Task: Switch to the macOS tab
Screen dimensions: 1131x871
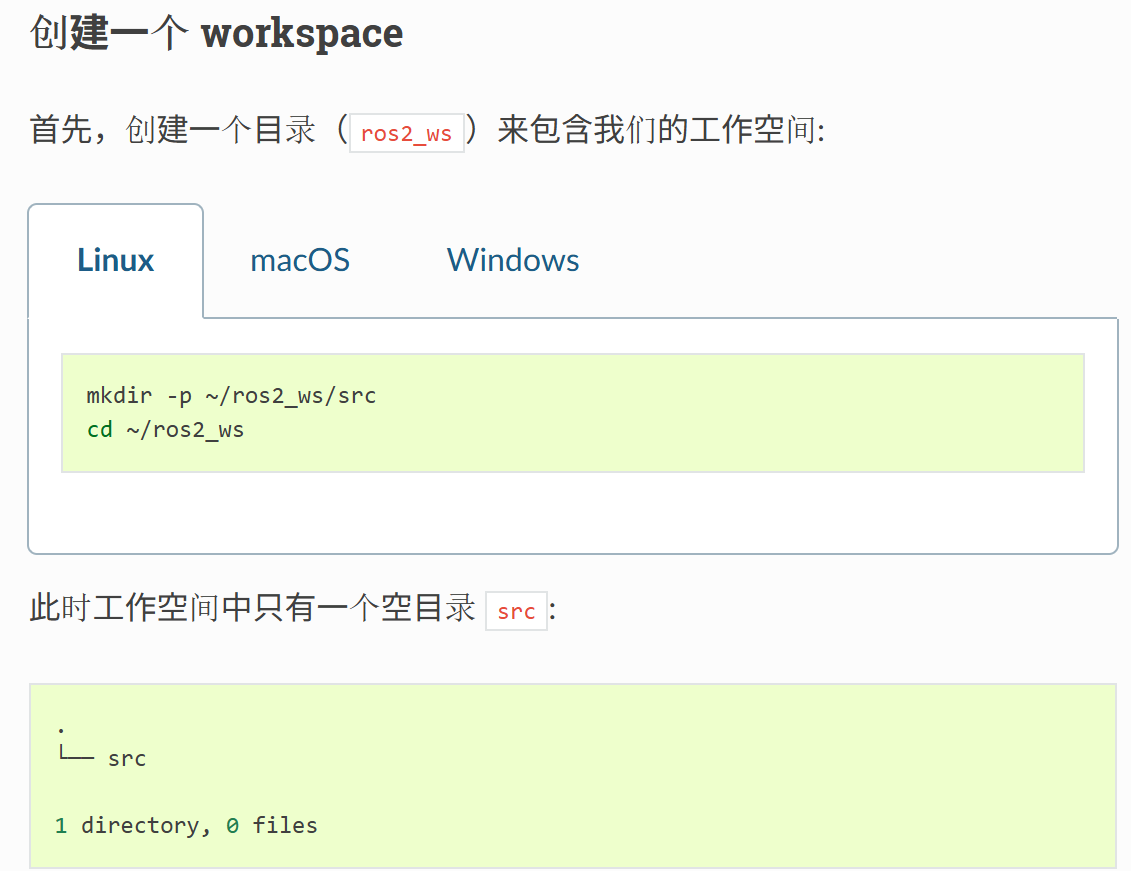Action: 300,261
